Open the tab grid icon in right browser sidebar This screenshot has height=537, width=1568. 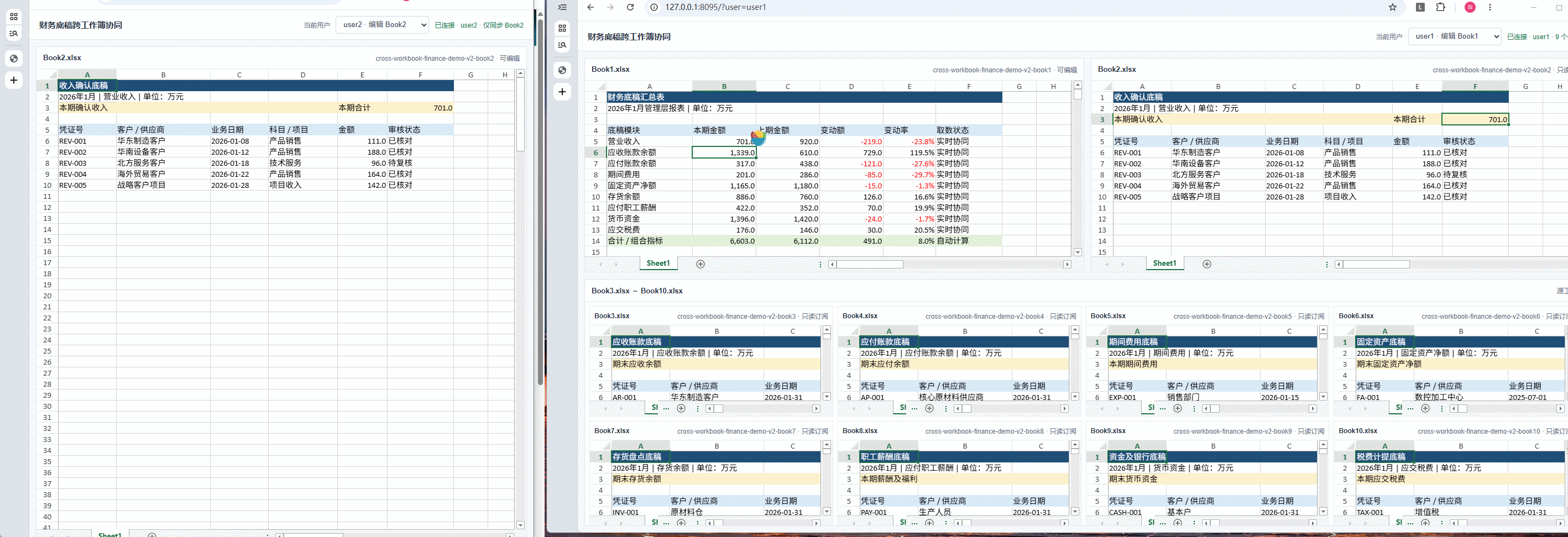562,28
